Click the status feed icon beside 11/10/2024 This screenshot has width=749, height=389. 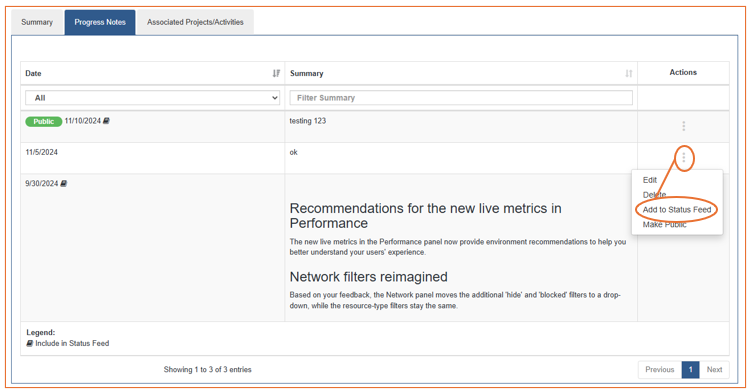click(106, 121)
